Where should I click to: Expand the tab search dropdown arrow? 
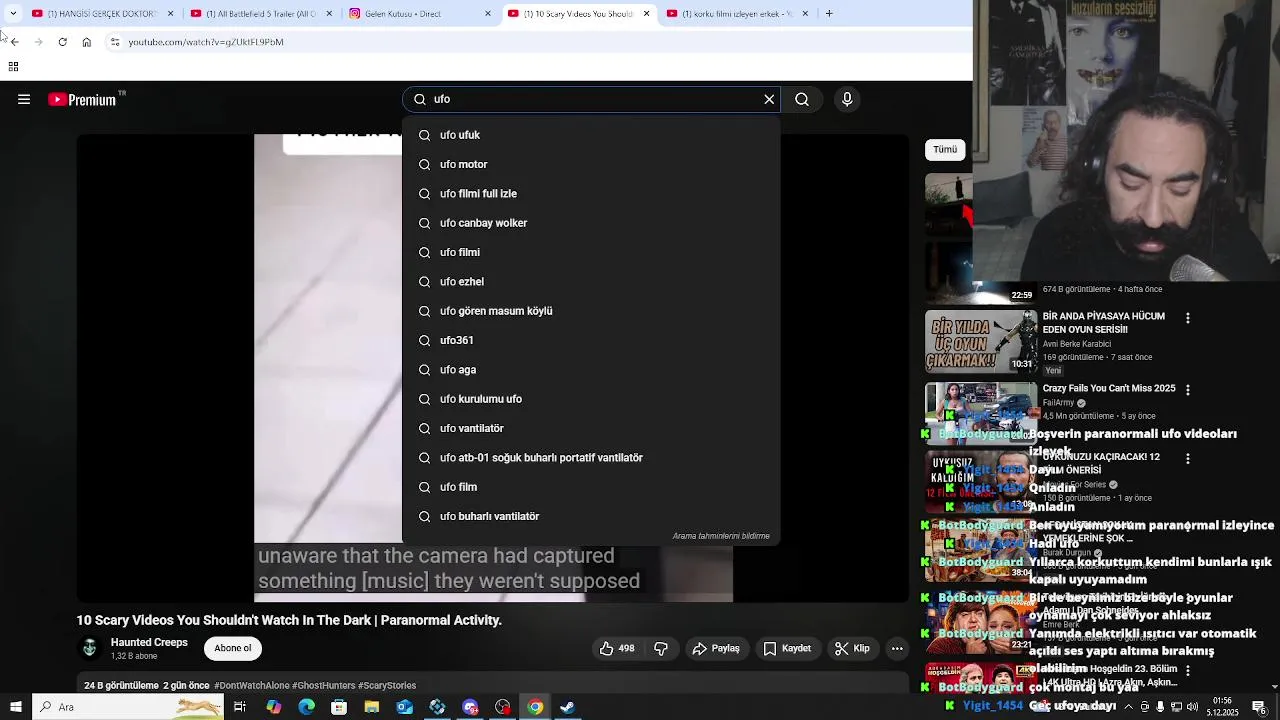pos(13,14)
